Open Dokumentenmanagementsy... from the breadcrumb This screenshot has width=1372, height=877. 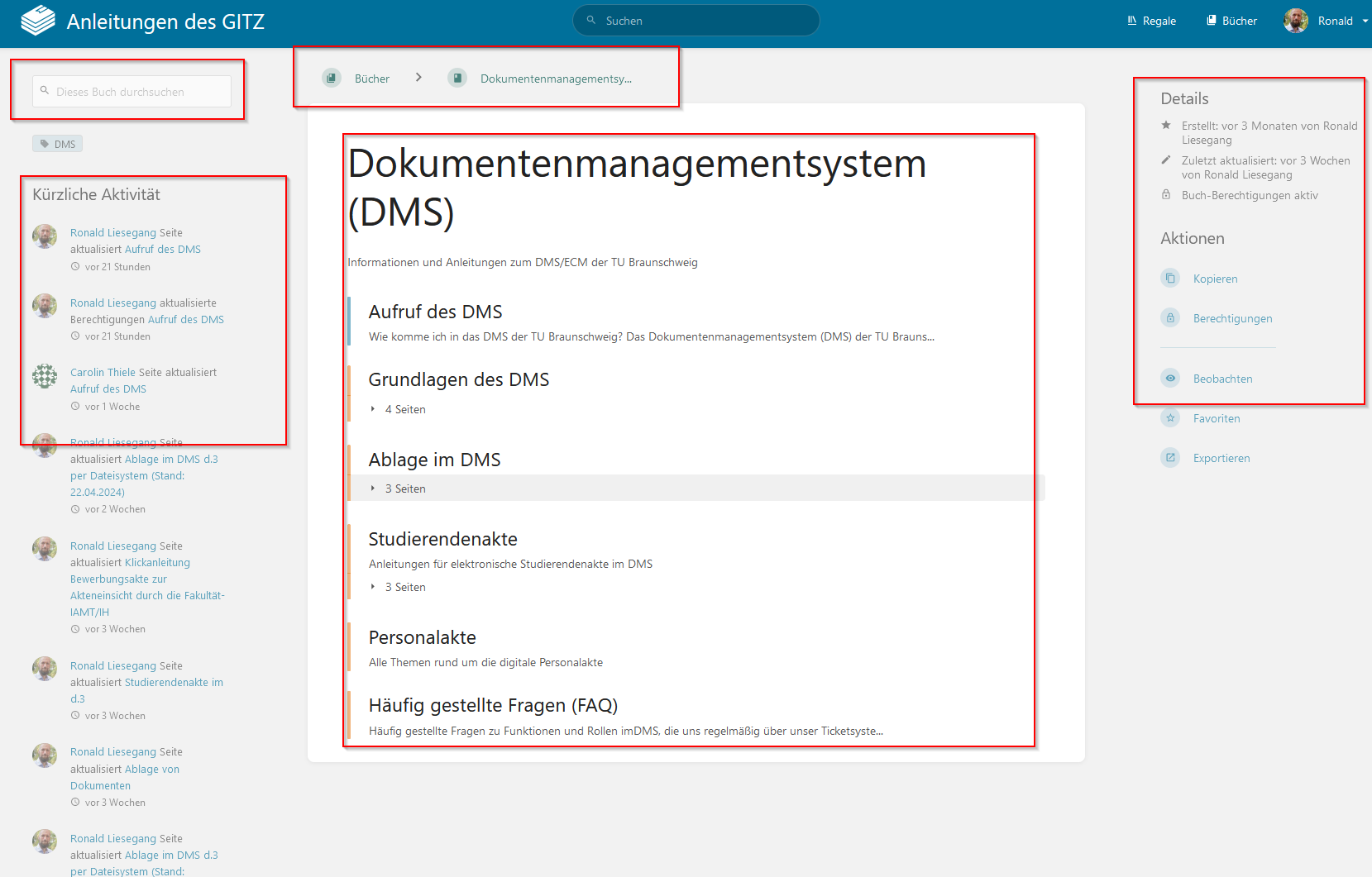pyautogui.click(x=555, y=79)
